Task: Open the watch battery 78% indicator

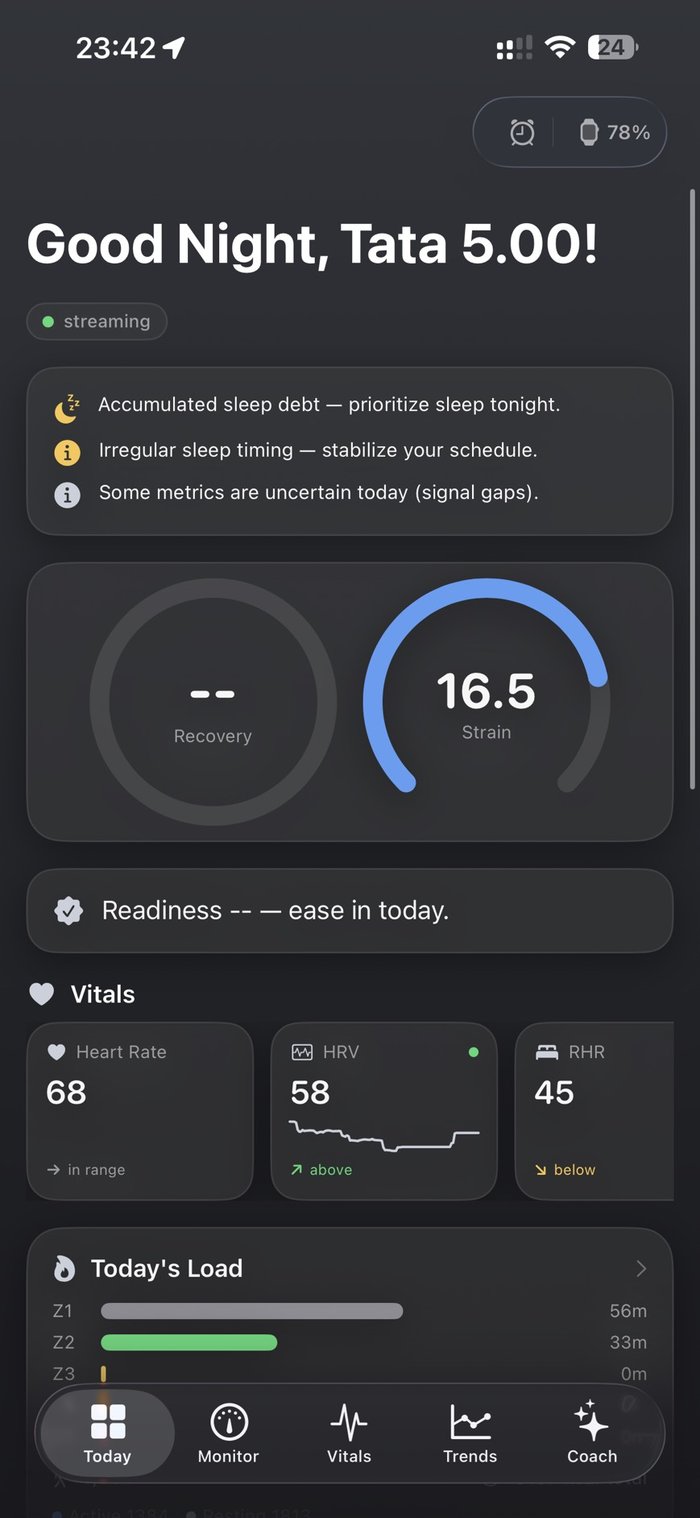Action: point(615,132)
